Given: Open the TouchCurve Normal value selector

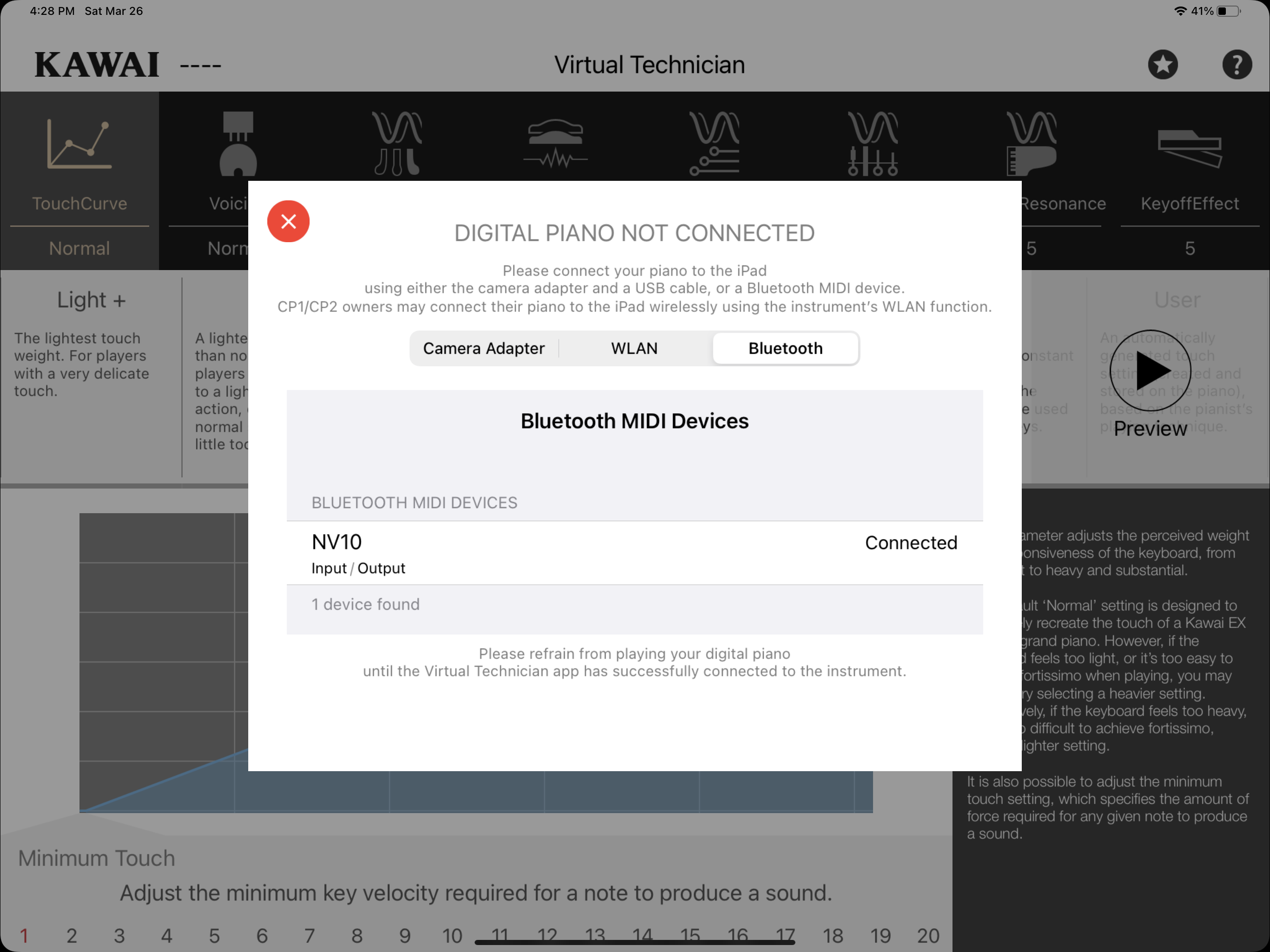Looking at the screenshot, I should pyautogui.click(x=79, y=249).
